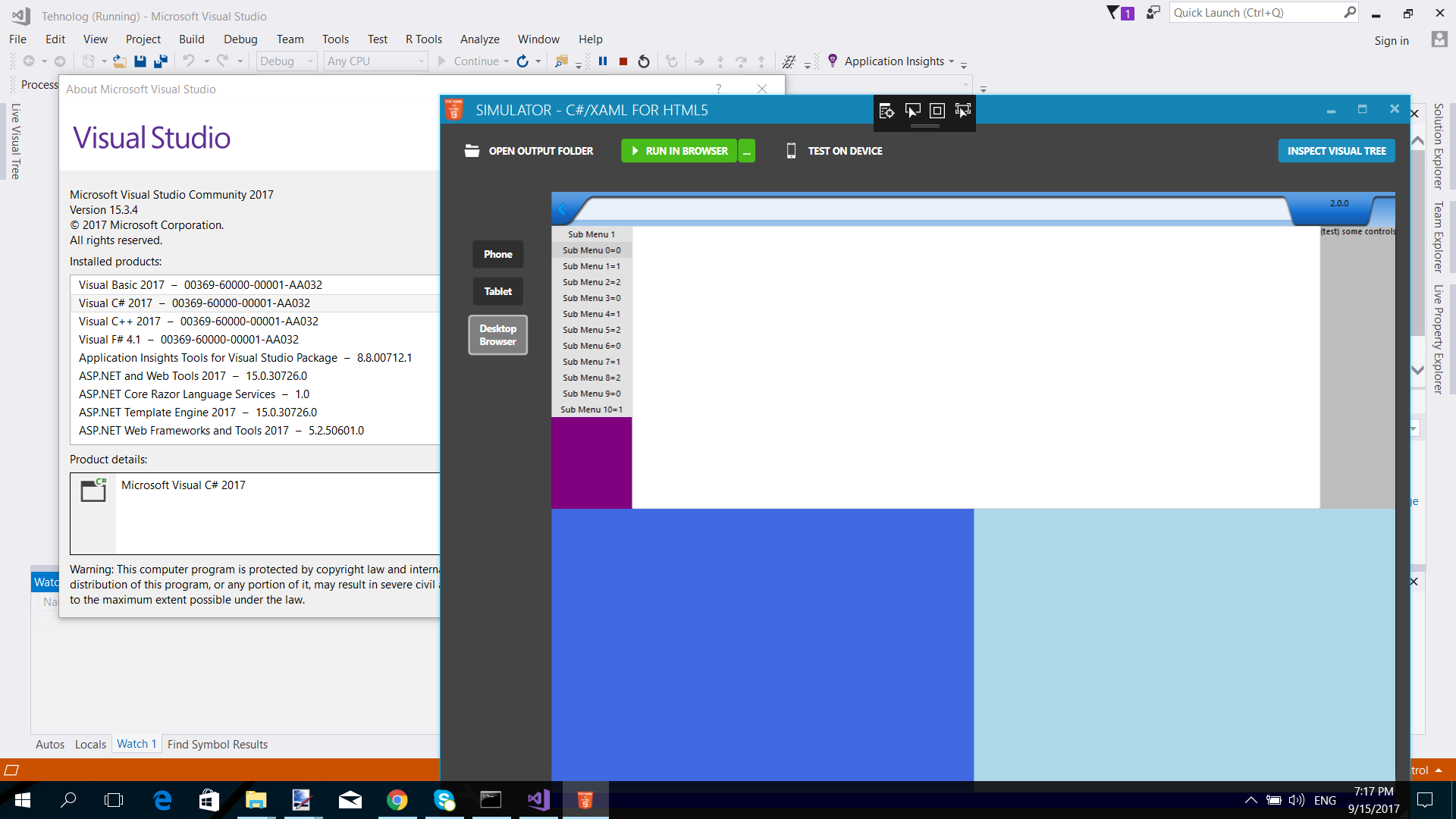This screenshot has height=819, width=1456.
Task: Click Inspect Visual Tree button
Action: 1336,151
